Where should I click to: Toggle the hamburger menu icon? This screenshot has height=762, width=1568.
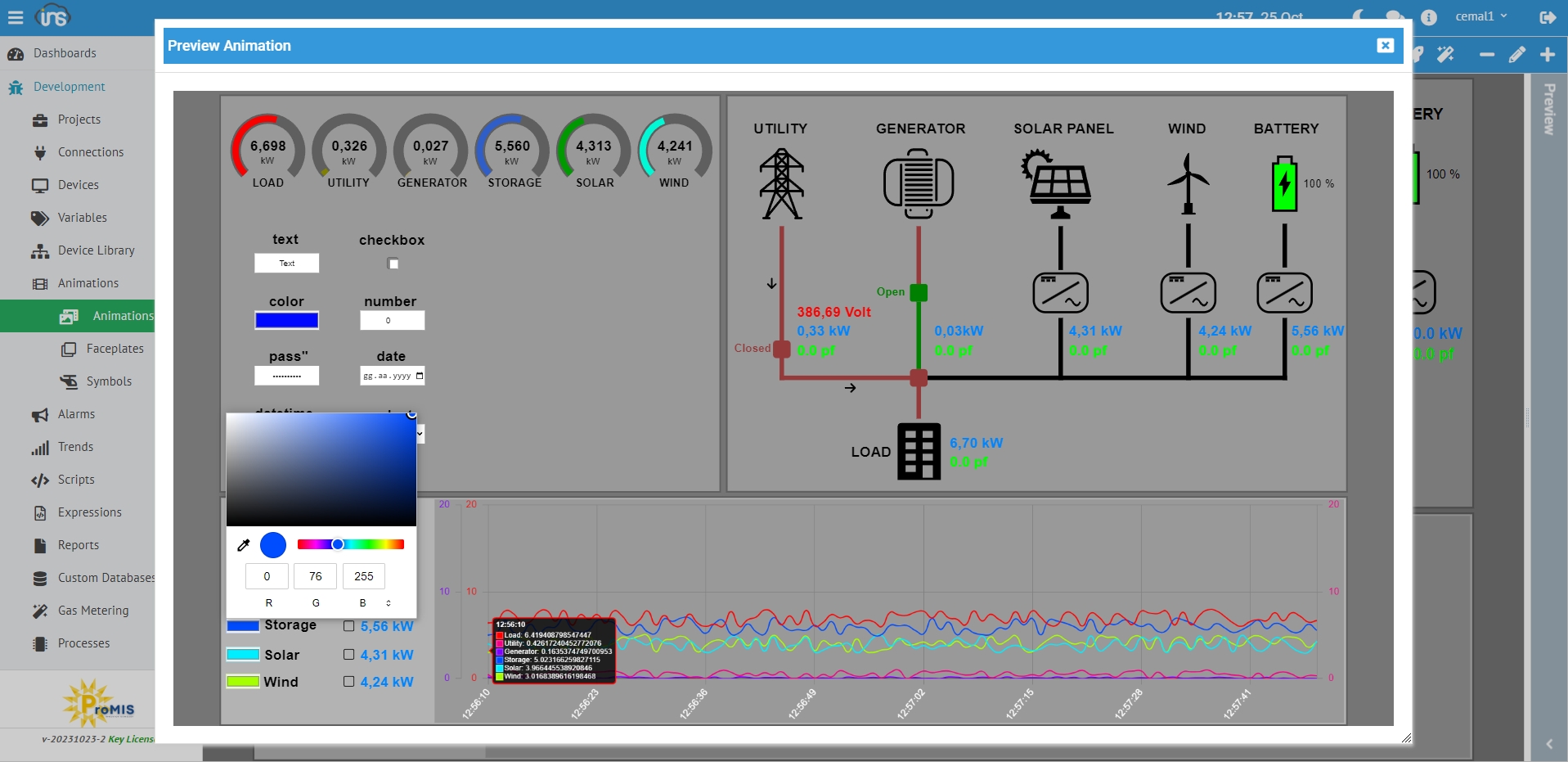click(16, 17)
